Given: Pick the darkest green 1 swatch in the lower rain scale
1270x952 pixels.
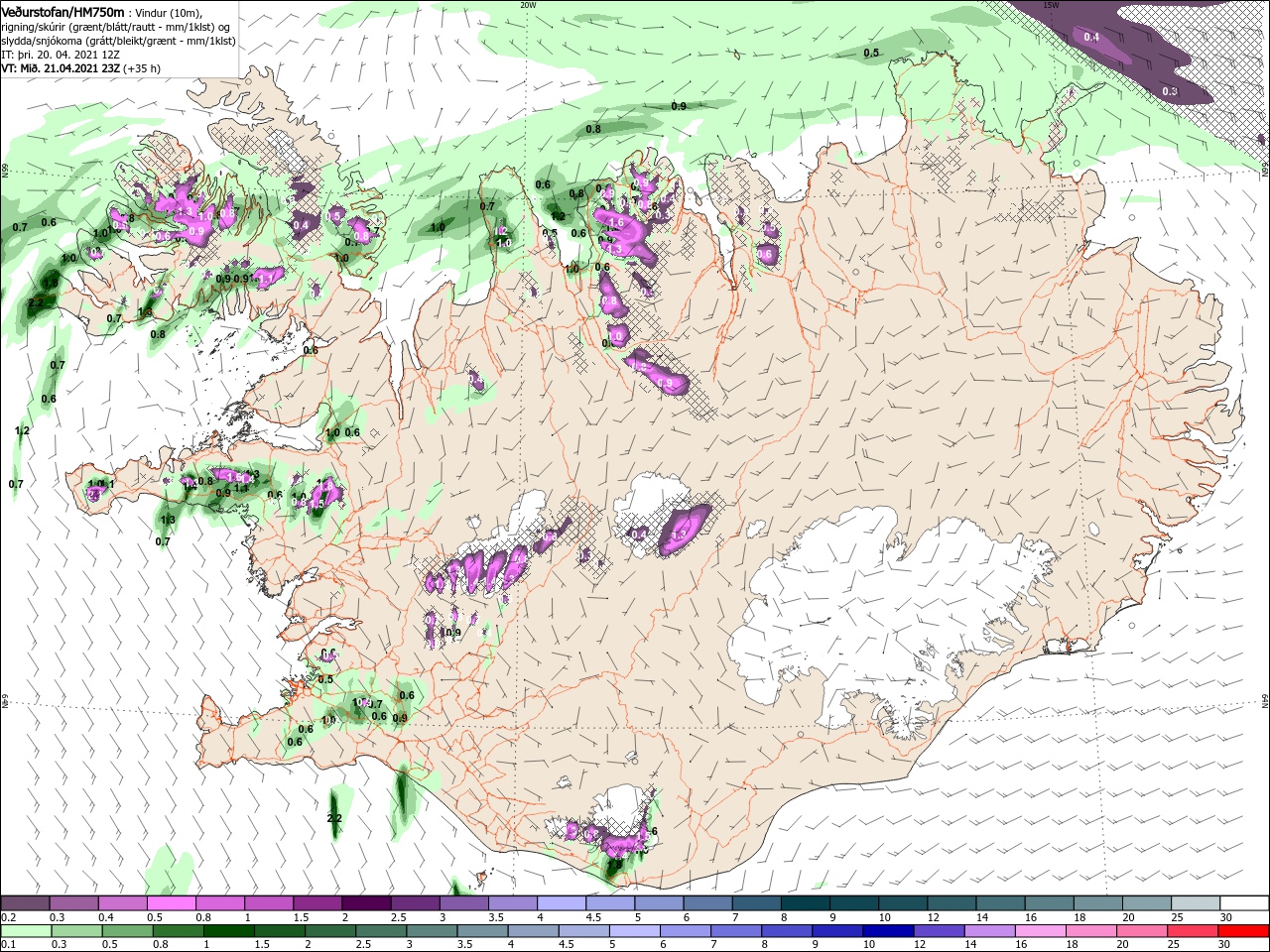Looking at the screenshot, I should [228, 931].
